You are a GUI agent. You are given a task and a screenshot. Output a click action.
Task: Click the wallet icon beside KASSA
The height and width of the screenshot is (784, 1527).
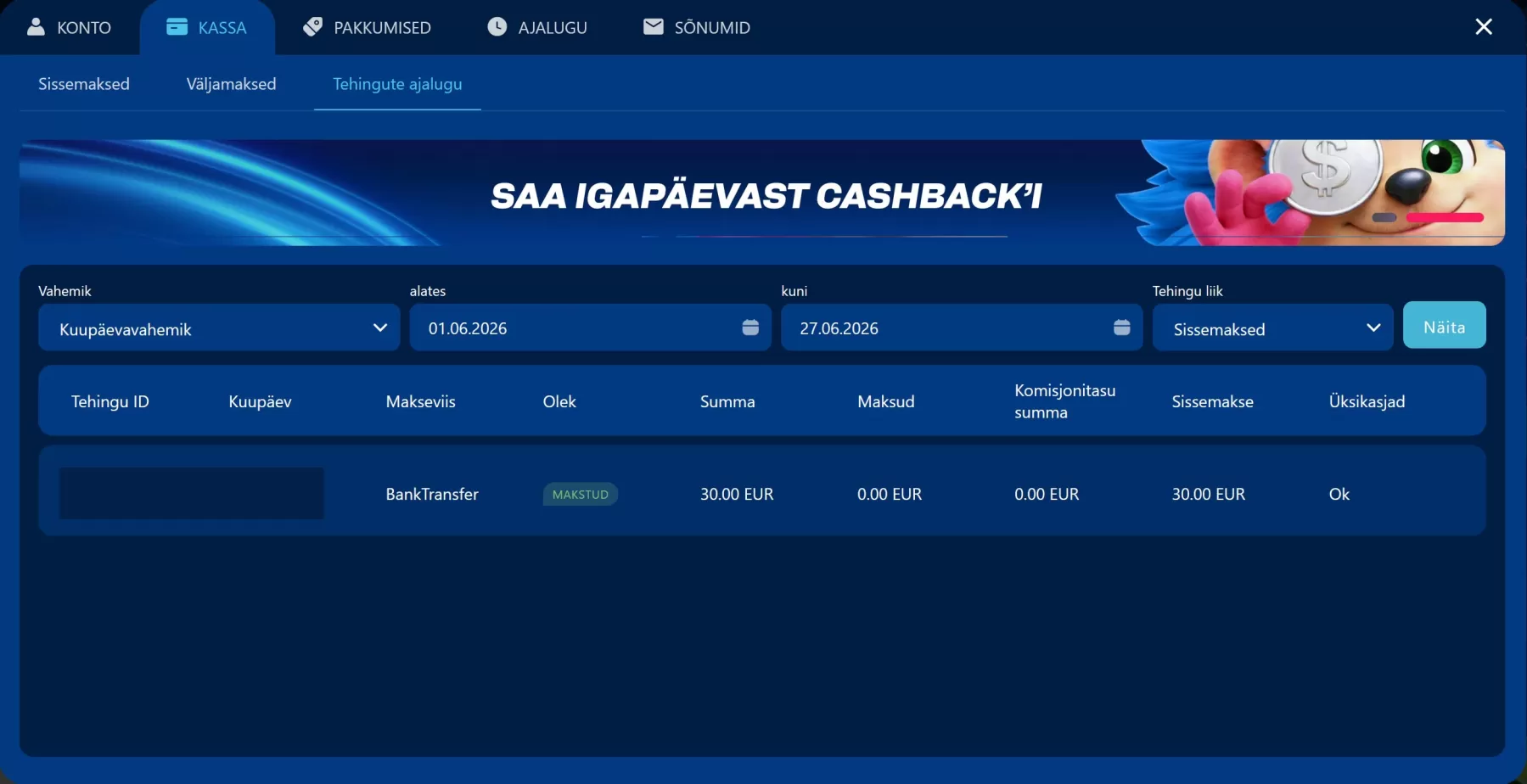pyautogui.click(x=177, y=27)
